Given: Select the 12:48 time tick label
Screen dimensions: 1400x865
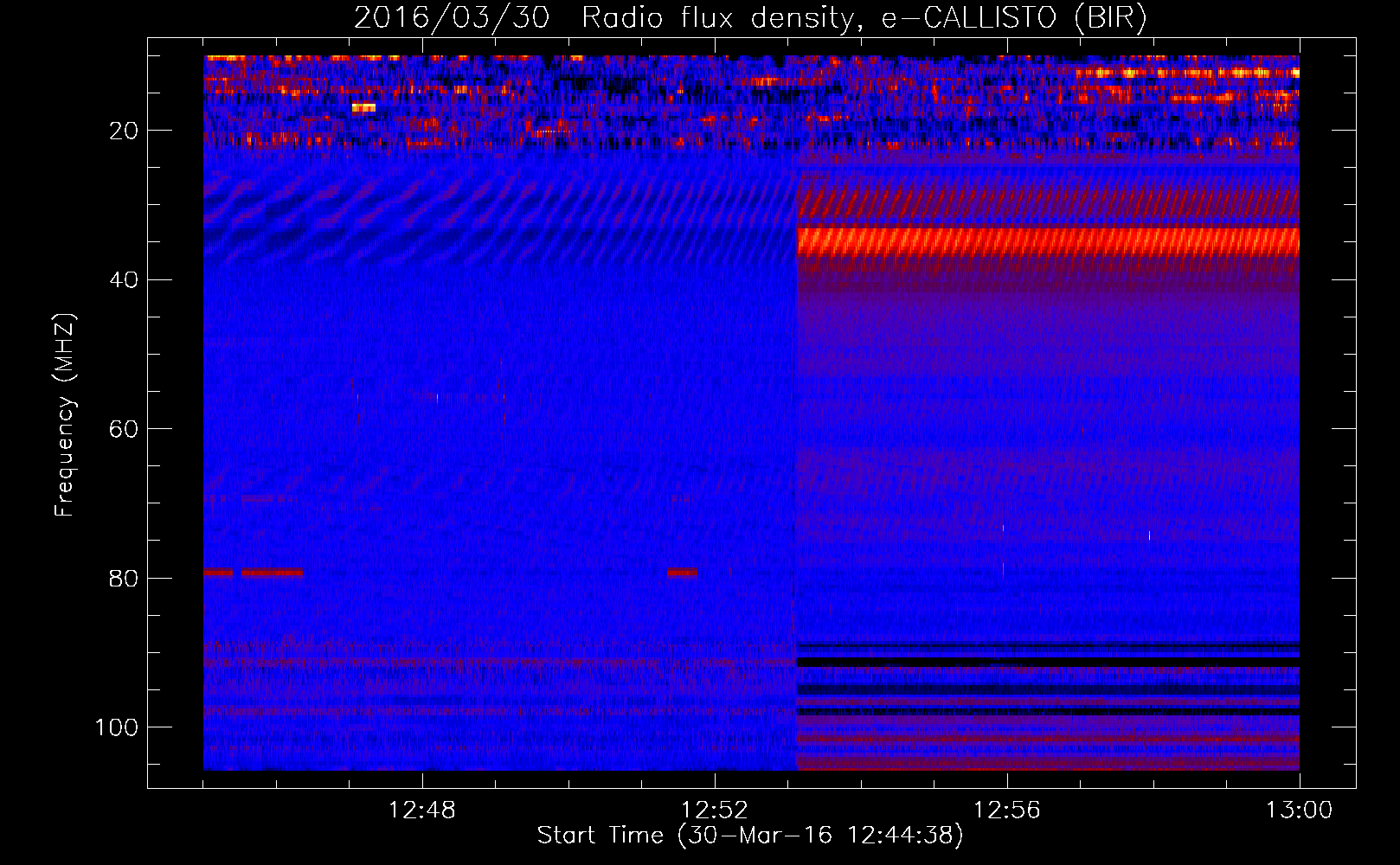Looking at the screenshot, I should pos(422,811).
